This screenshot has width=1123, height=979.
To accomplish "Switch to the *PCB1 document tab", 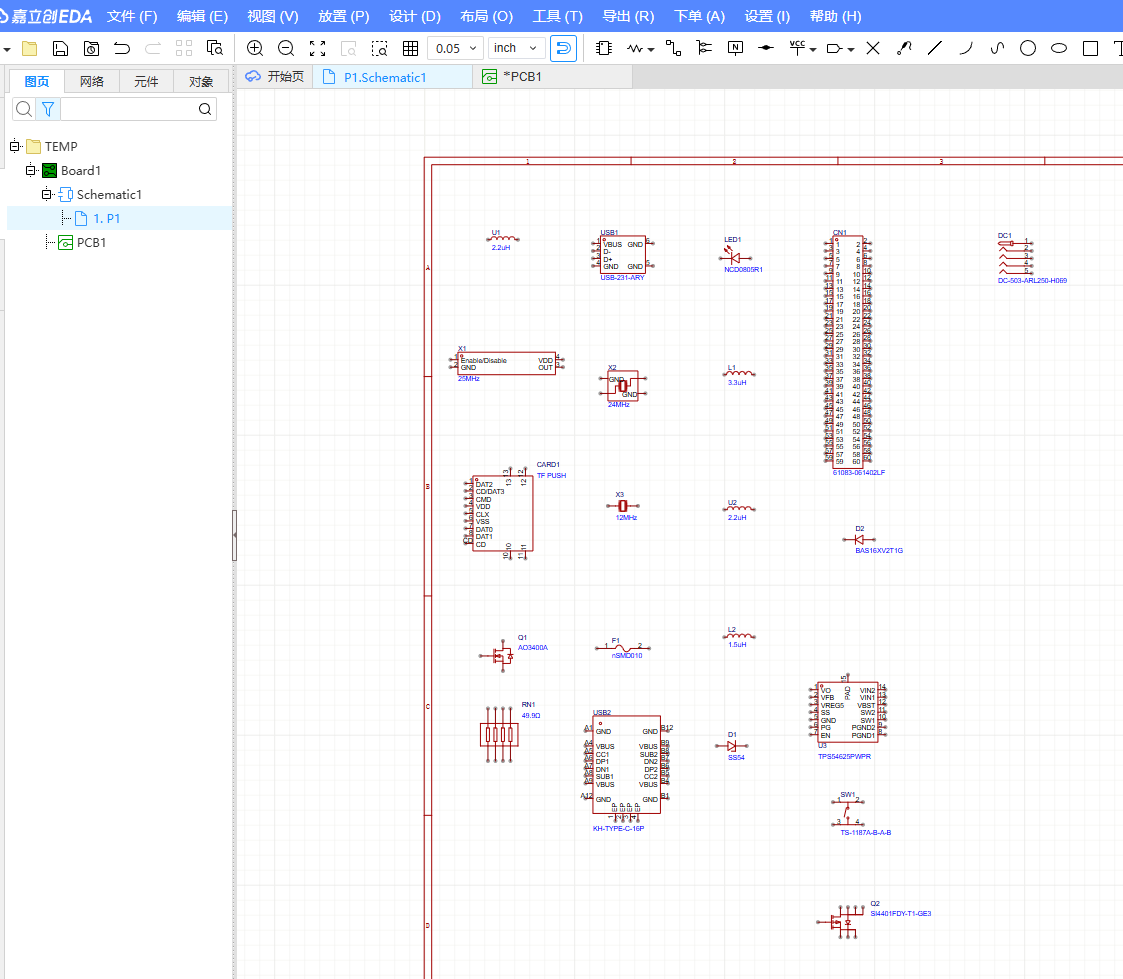I will [551, 77].
